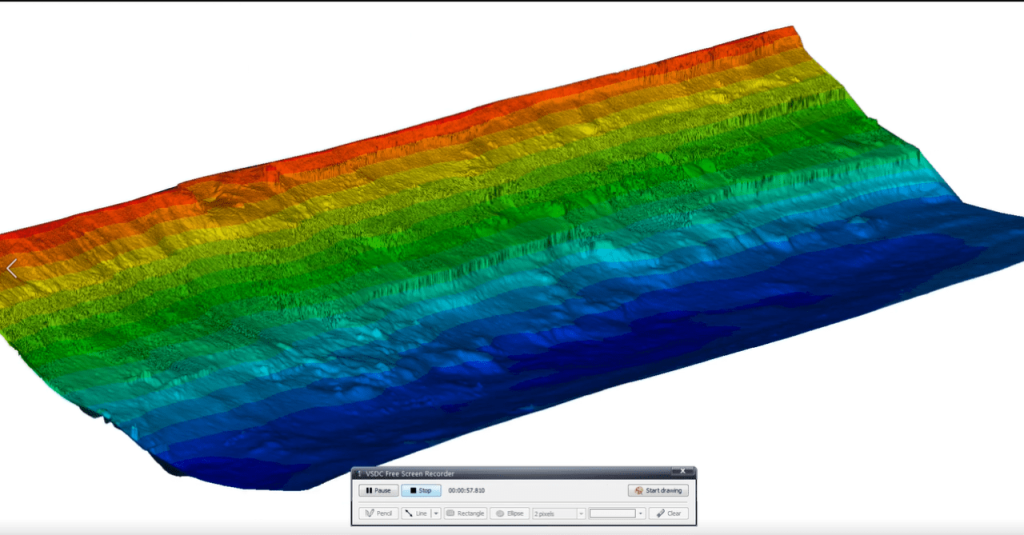This screenshot has width=1024, height=535.
Task: Clear drawings with the Clear button
Action: [669, 513]
